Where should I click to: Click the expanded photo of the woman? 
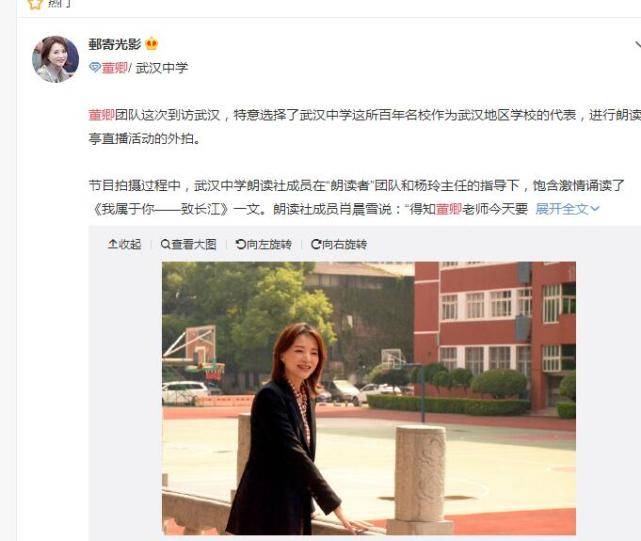(x=369, y=398)
